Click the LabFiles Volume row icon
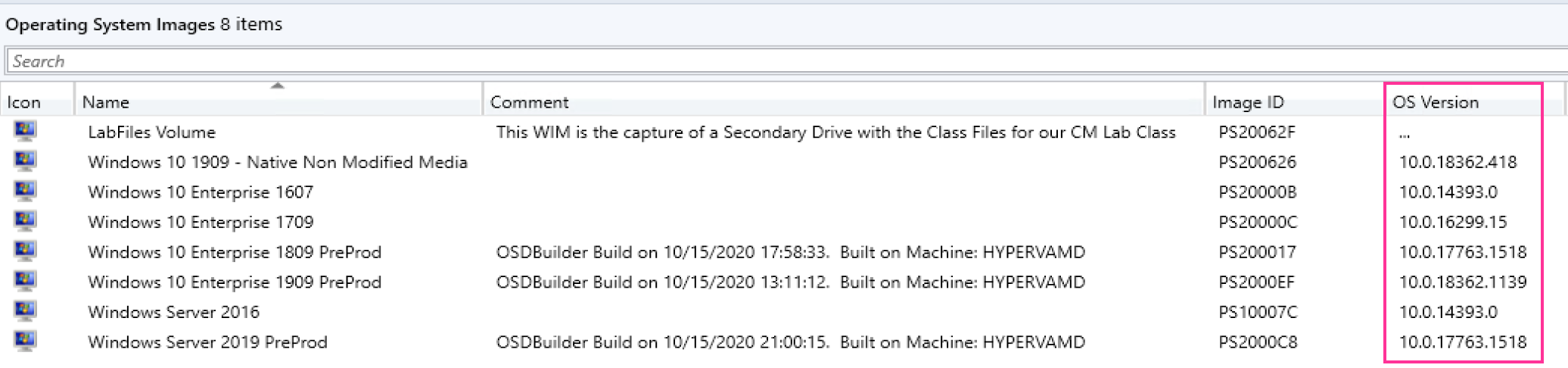1568x368 pixels. click(24, 132)
